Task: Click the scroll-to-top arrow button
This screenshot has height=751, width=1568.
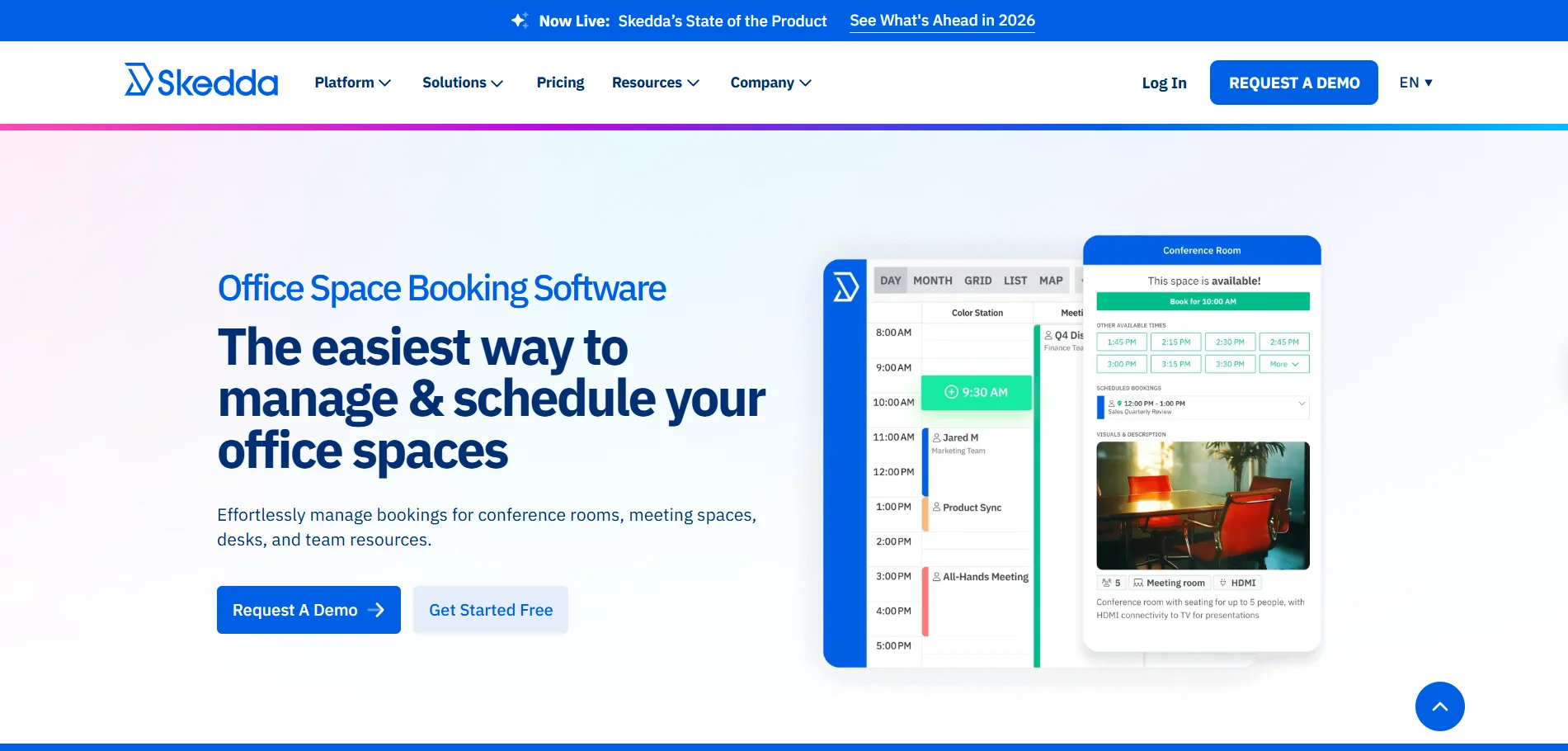Action: pos(1439,706)
